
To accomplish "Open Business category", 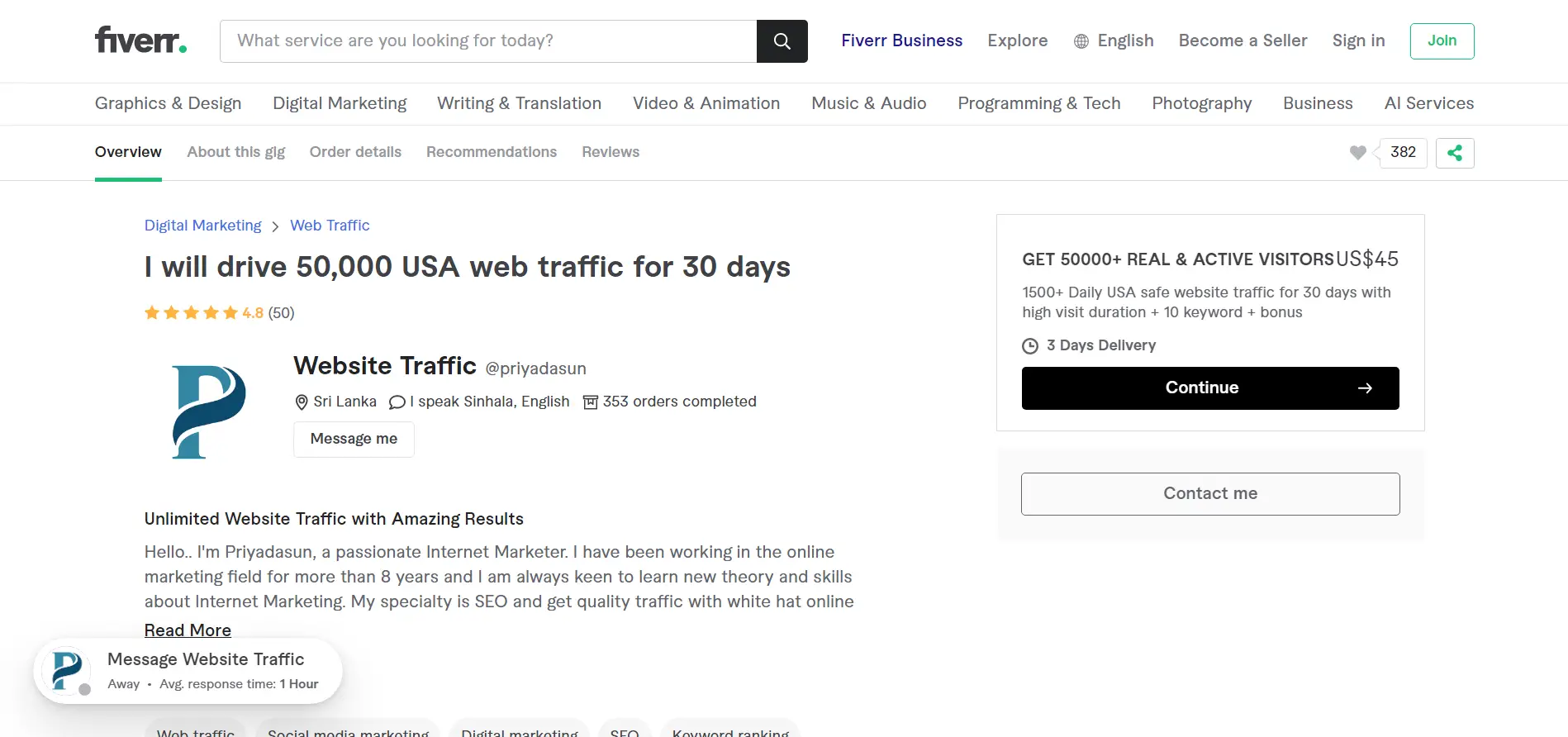I will click(1319, 103).
